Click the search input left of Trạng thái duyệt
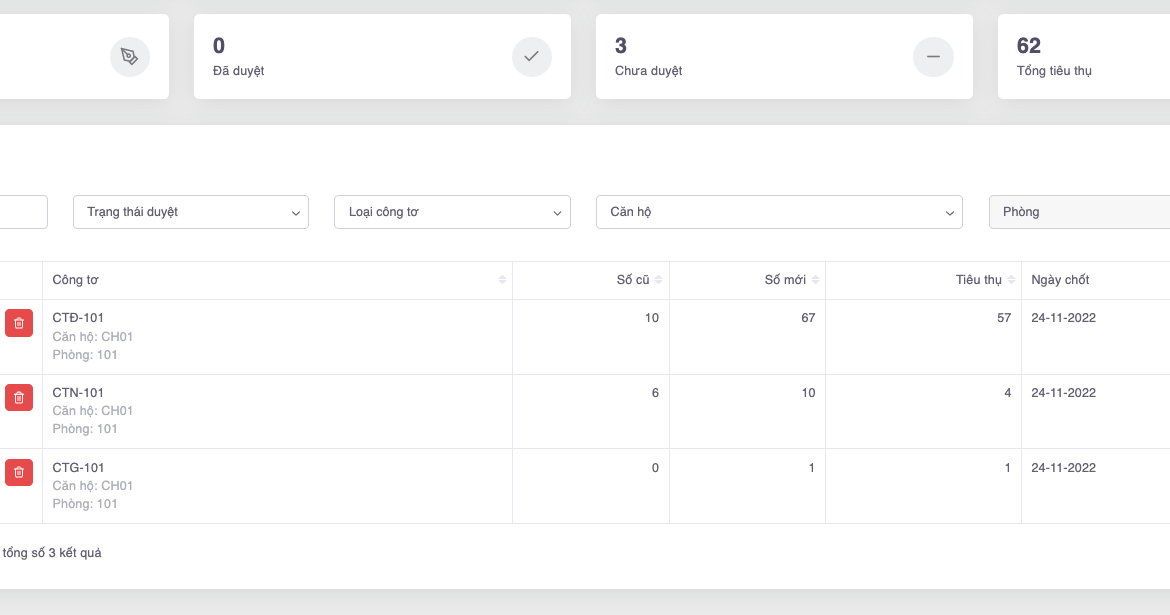Image resolution: width=1170 pixels, height=615 pixels. click(23, 212)
